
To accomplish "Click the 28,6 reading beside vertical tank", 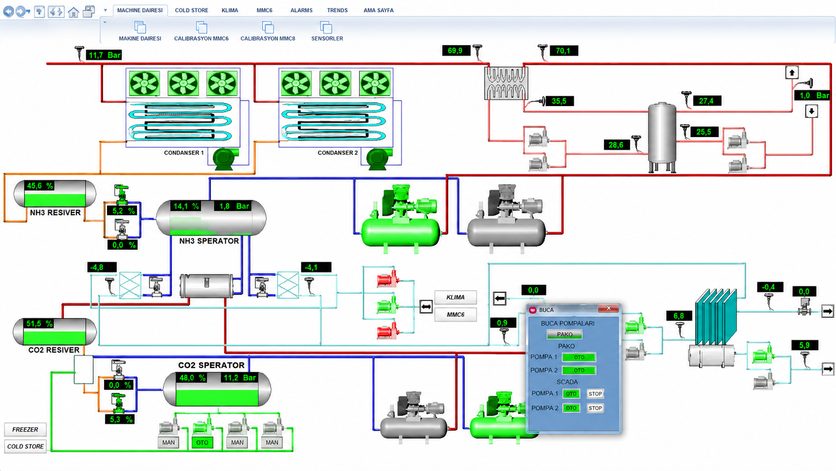I will 616,145.
